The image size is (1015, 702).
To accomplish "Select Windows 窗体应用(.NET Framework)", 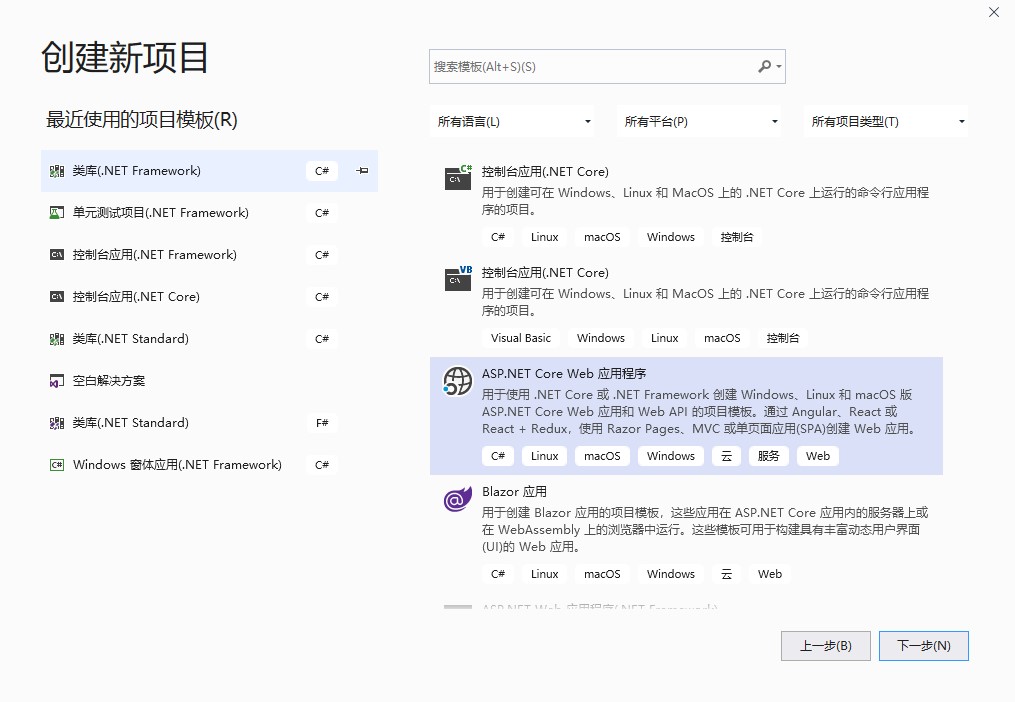I will [209, 465].
